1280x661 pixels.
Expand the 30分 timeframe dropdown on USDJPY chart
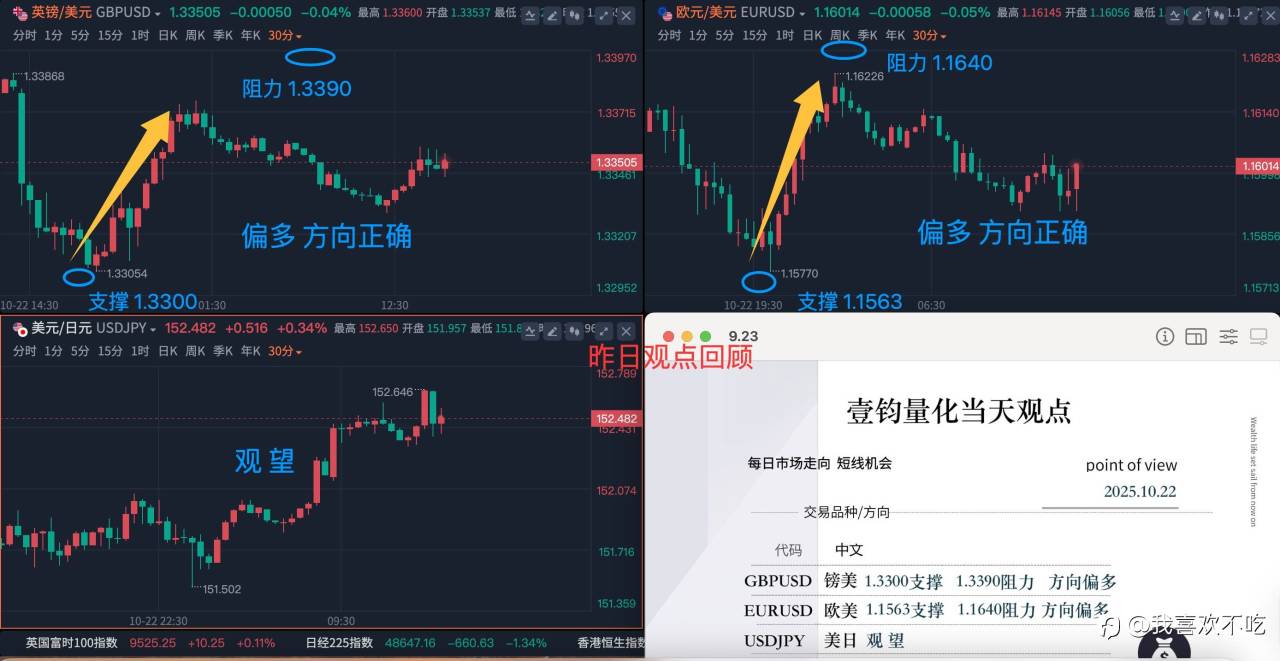(285, 351)
